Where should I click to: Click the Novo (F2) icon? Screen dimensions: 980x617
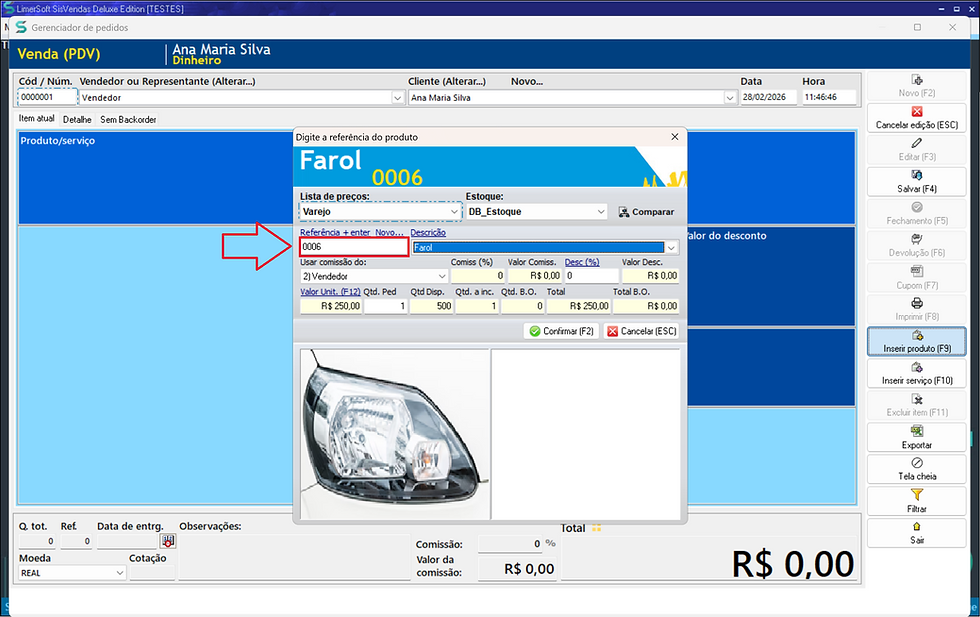916,83
